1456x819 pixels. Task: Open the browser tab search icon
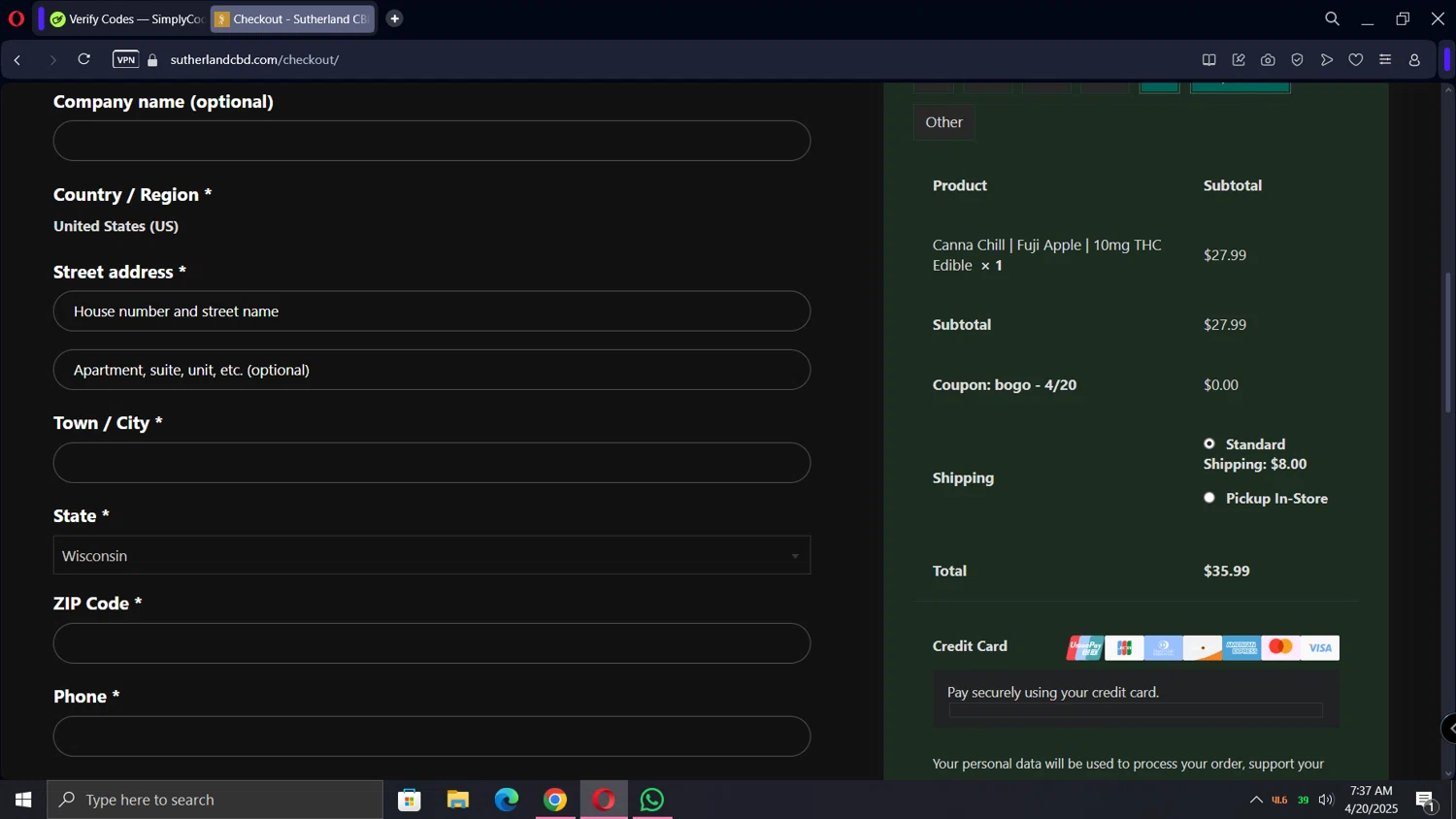[1332, 18]
